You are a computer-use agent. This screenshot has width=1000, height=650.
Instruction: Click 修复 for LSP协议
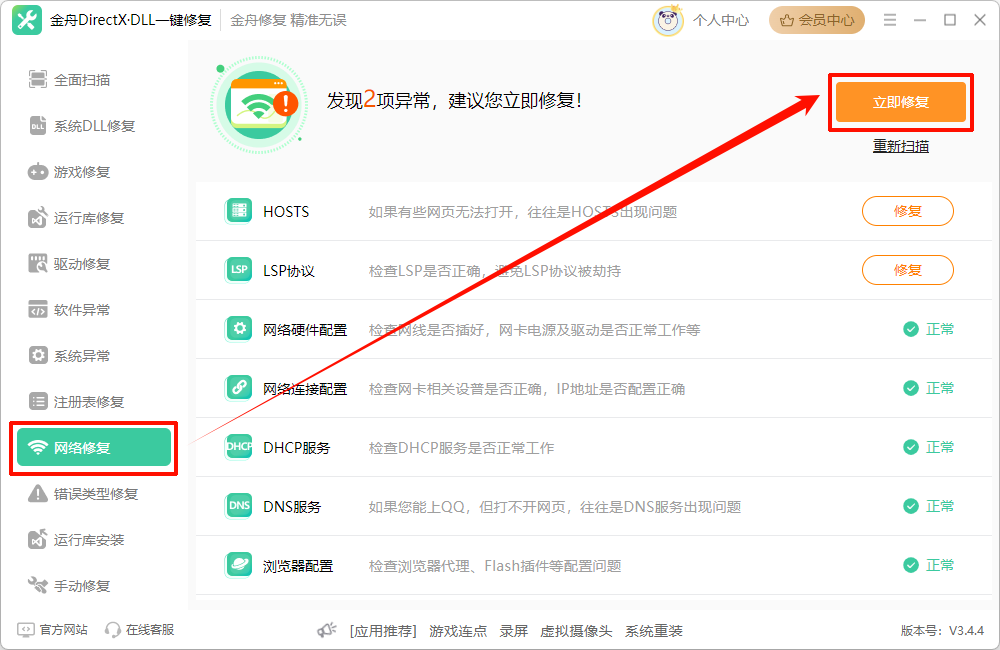click(x=907, y=270)
